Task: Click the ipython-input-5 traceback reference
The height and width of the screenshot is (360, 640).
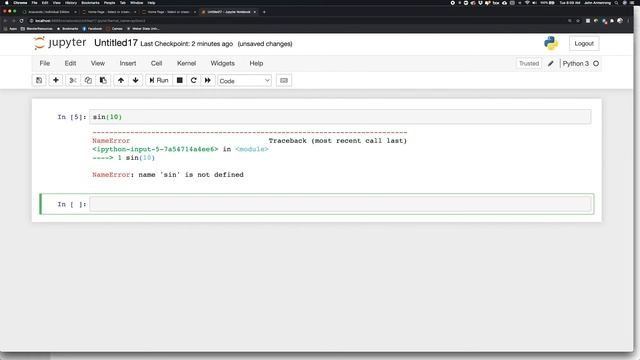Action: point(155,149)
